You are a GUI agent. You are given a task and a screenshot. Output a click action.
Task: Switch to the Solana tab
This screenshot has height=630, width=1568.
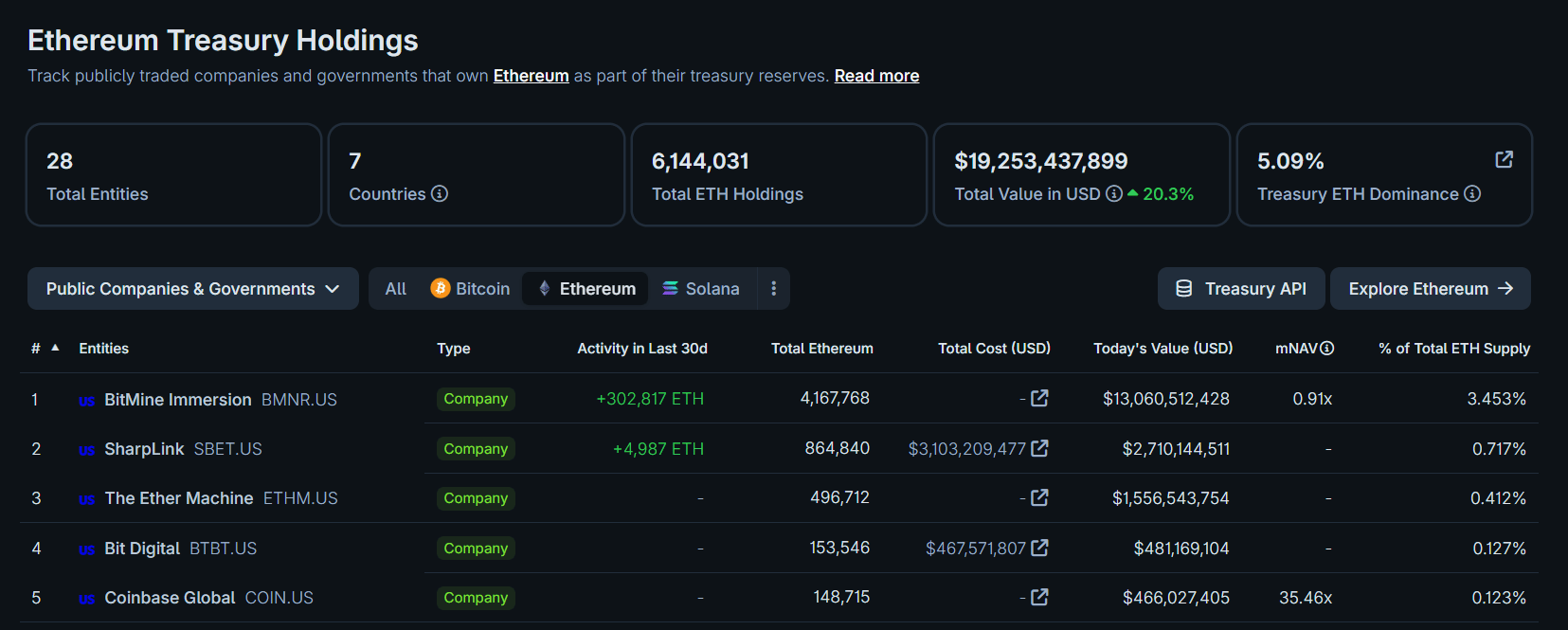pyautogui.click(x=701, y=288)
